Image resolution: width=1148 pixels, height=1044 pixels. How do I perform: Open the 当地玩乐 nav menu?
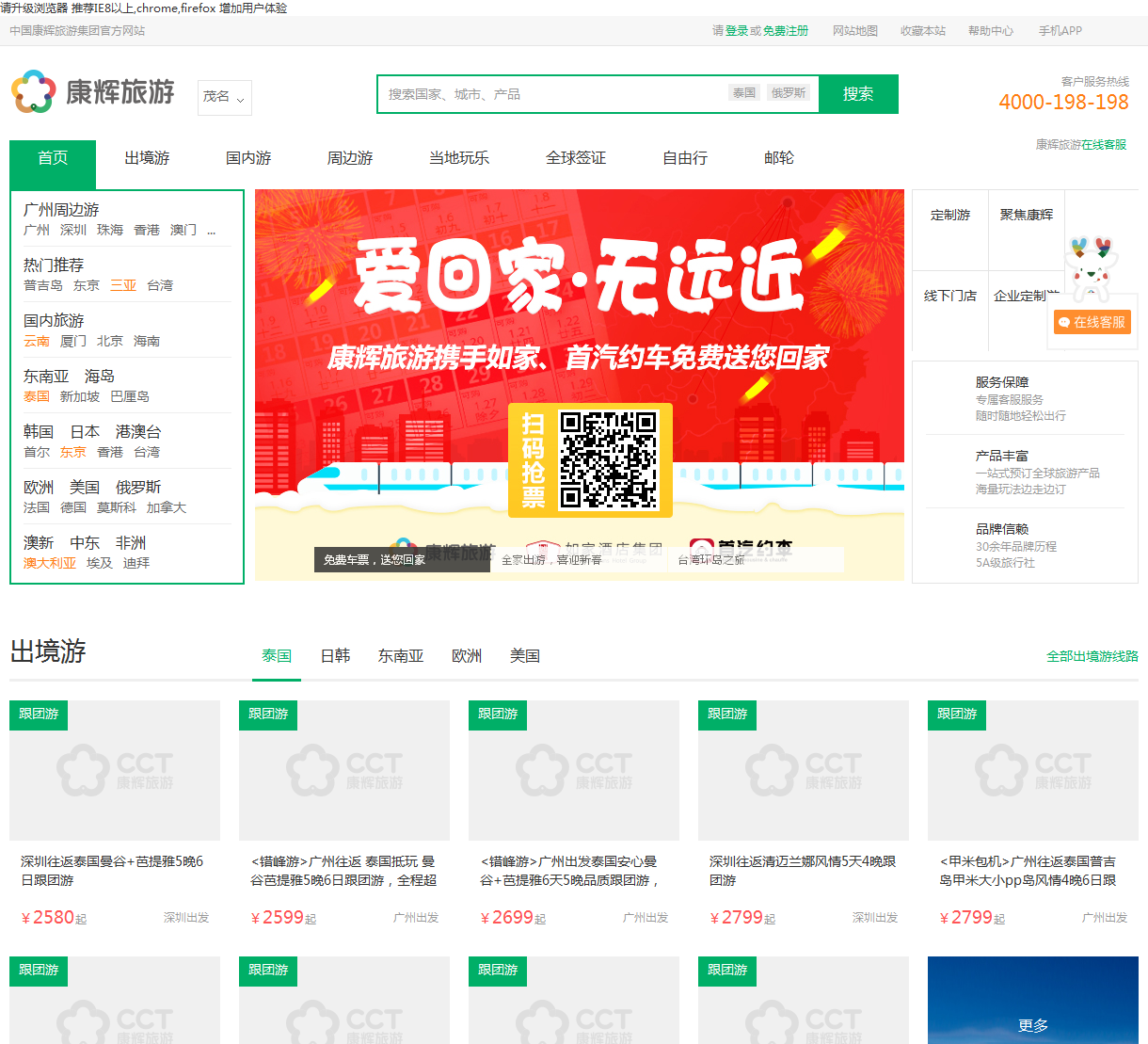(459, 158)
